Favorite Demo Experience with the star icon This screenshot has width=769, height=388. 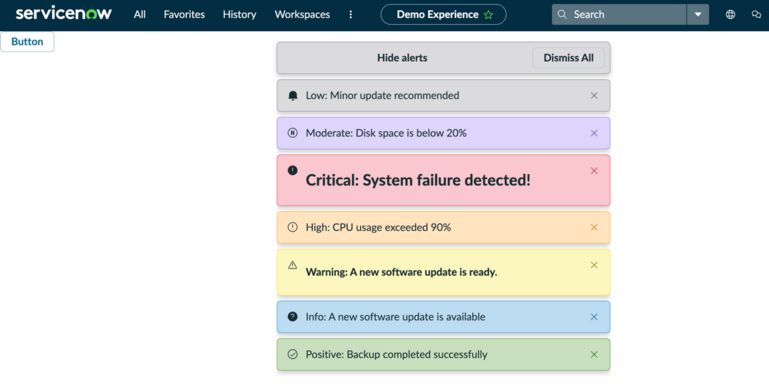pos(488,15)
